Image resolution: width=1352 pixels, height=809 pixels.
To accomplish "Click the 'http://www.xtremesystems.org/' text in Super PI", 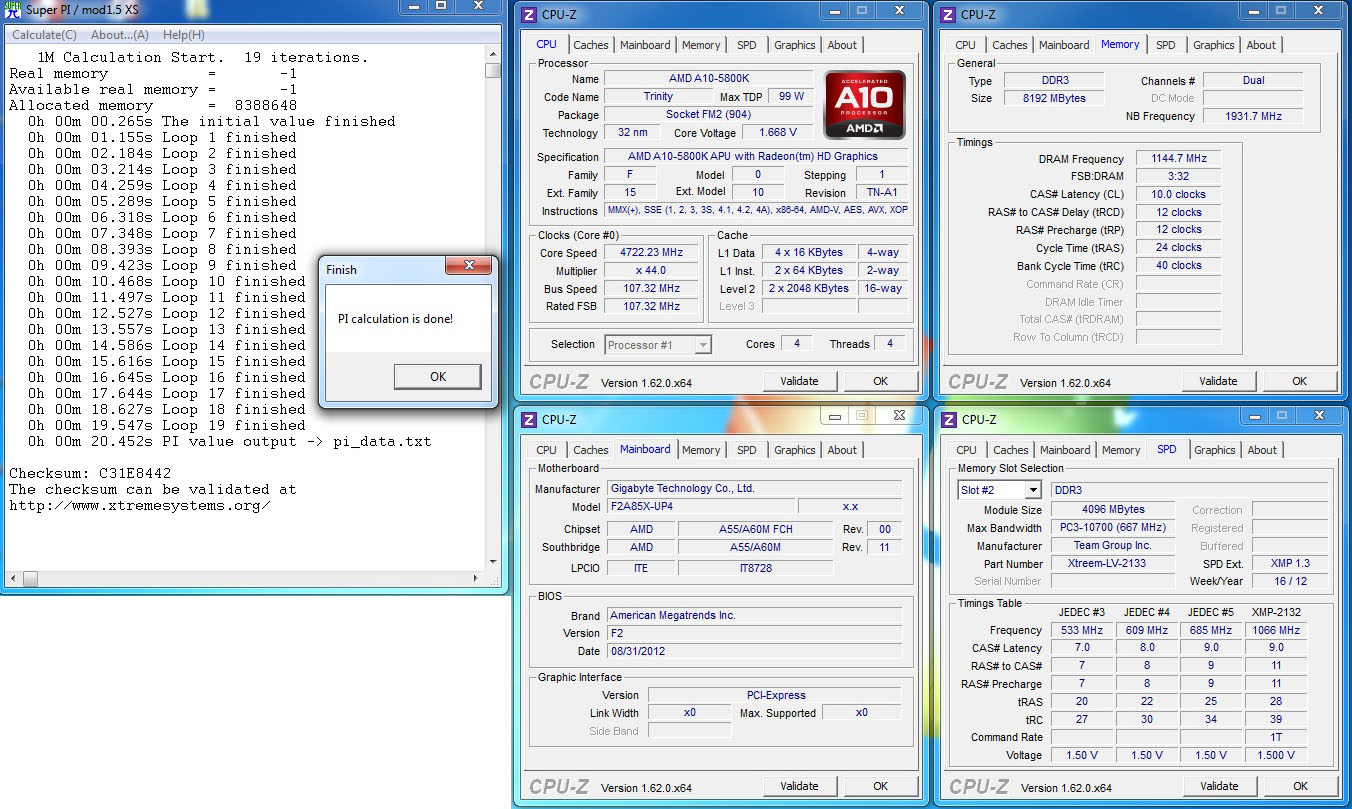I will (x=140, y=505).
